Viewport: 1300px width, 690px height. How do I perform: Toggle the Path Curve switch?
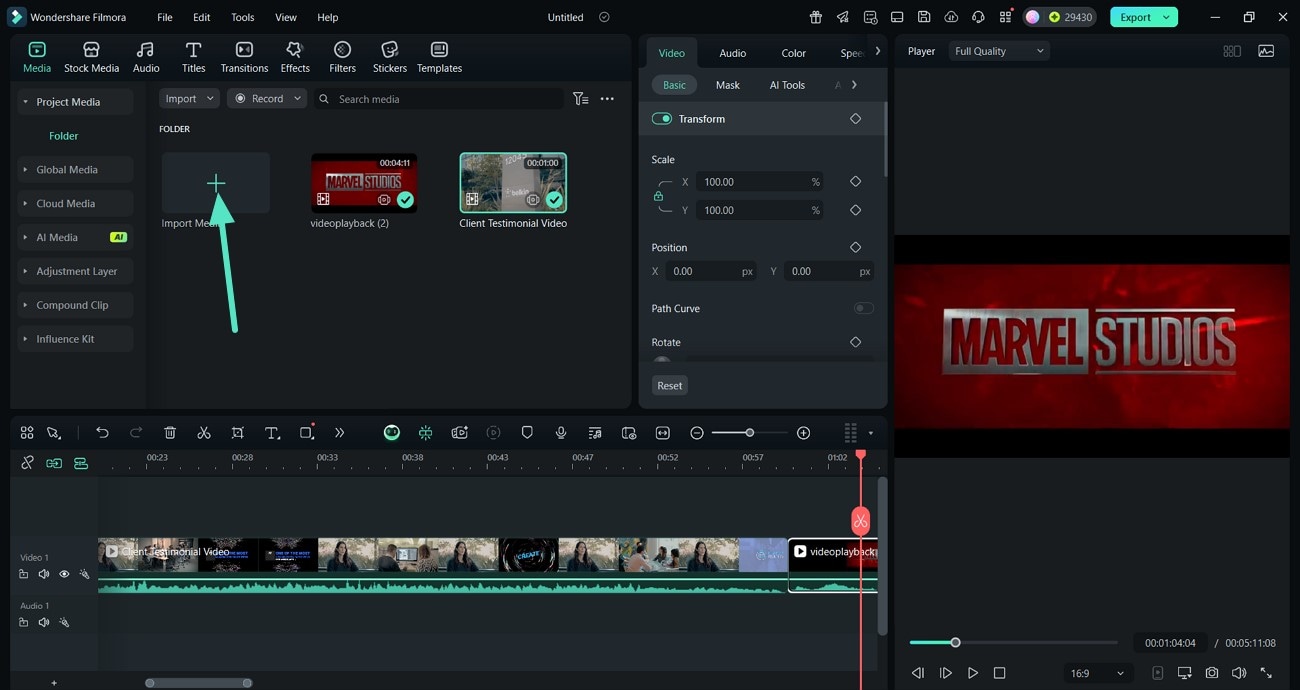point(863,308)
